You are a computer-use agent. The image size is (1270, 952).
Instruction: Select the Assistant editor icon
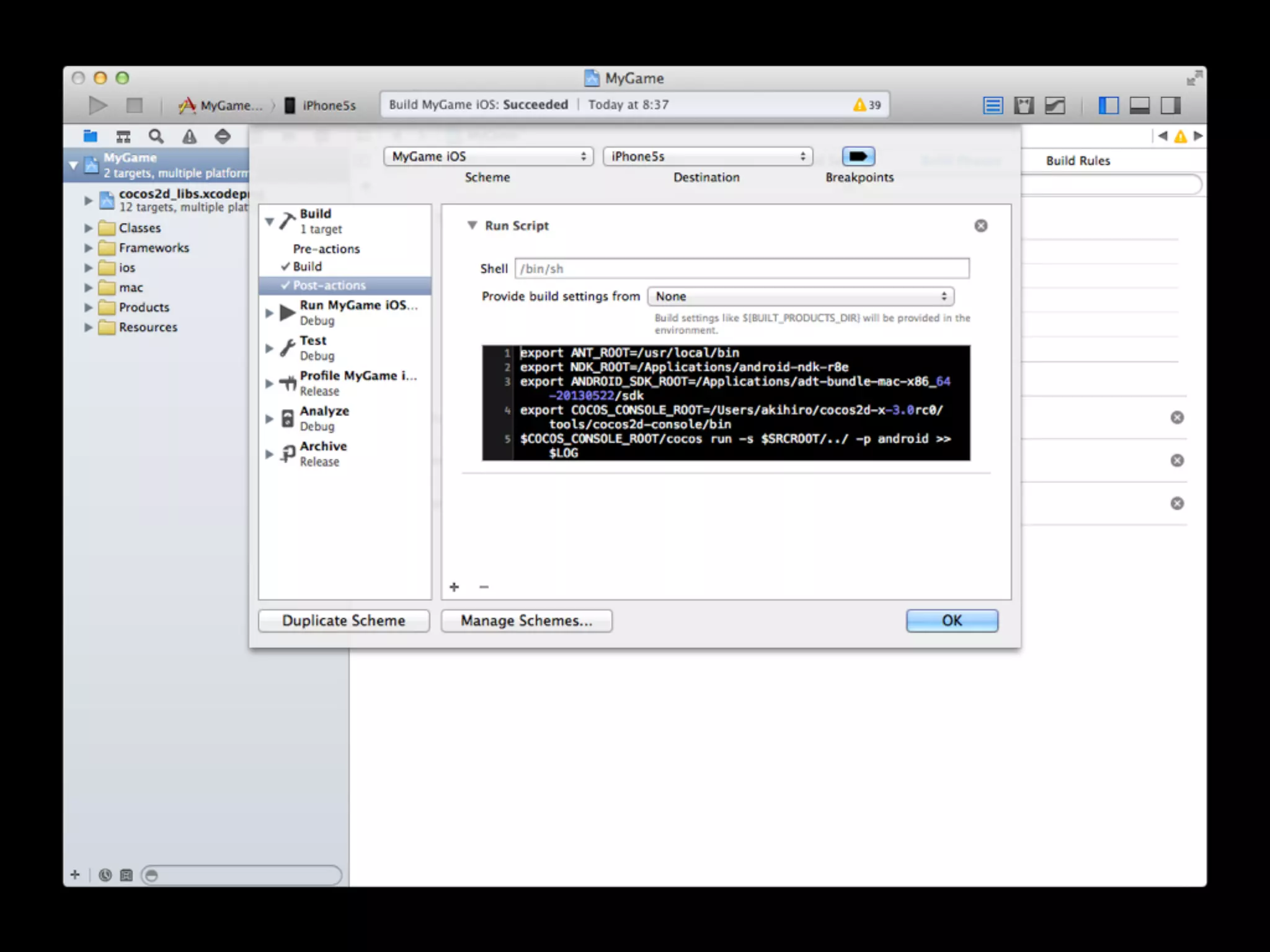[x=1024, y=105]
